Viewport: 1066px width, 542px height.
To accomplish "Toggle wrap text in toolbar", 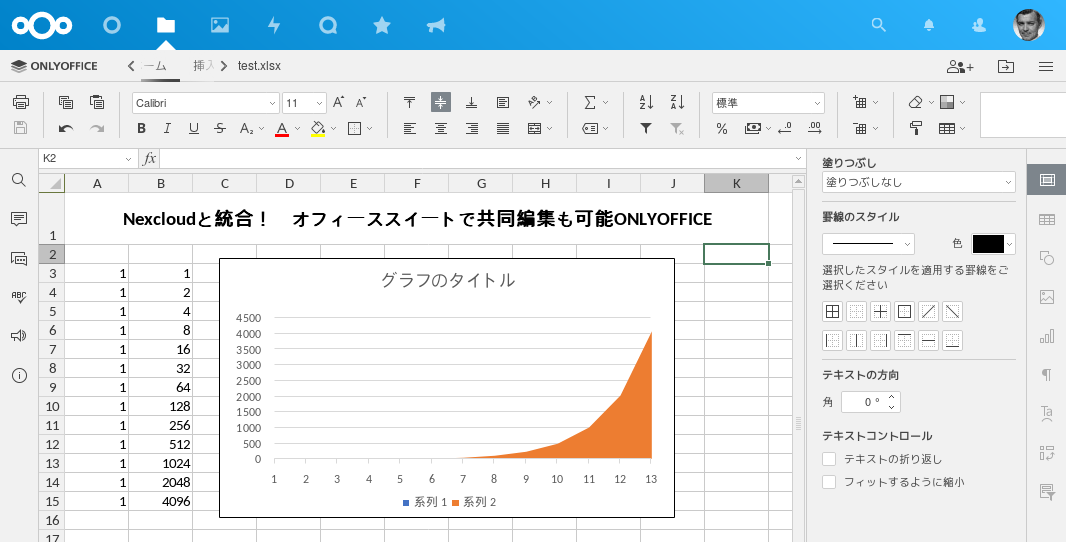I will click(502, 102).
